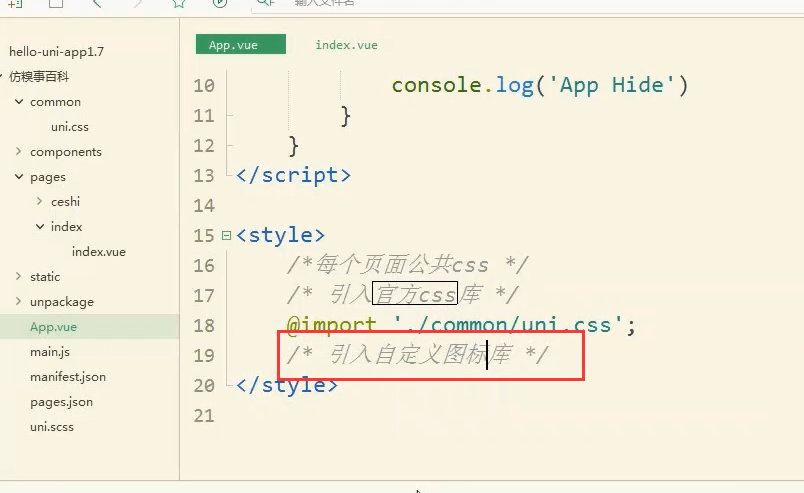This screenshot has width=804, height=493.
Task: Collapse the common folder chevron
Action: click(x=19, y=102)
